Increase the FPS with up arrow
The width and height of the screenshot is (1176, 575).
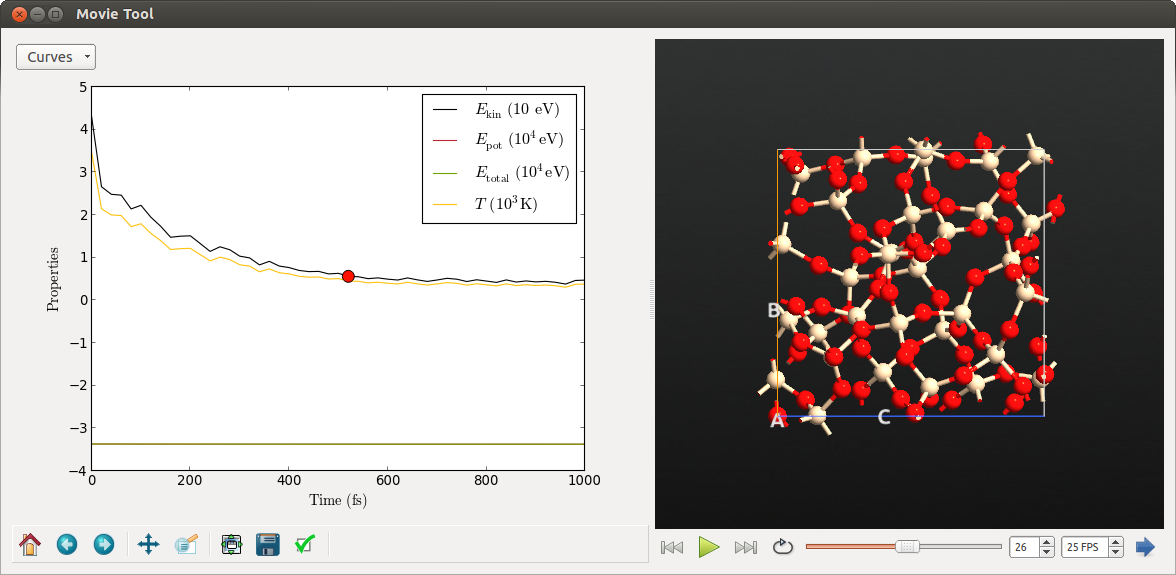coord(1116,543)
